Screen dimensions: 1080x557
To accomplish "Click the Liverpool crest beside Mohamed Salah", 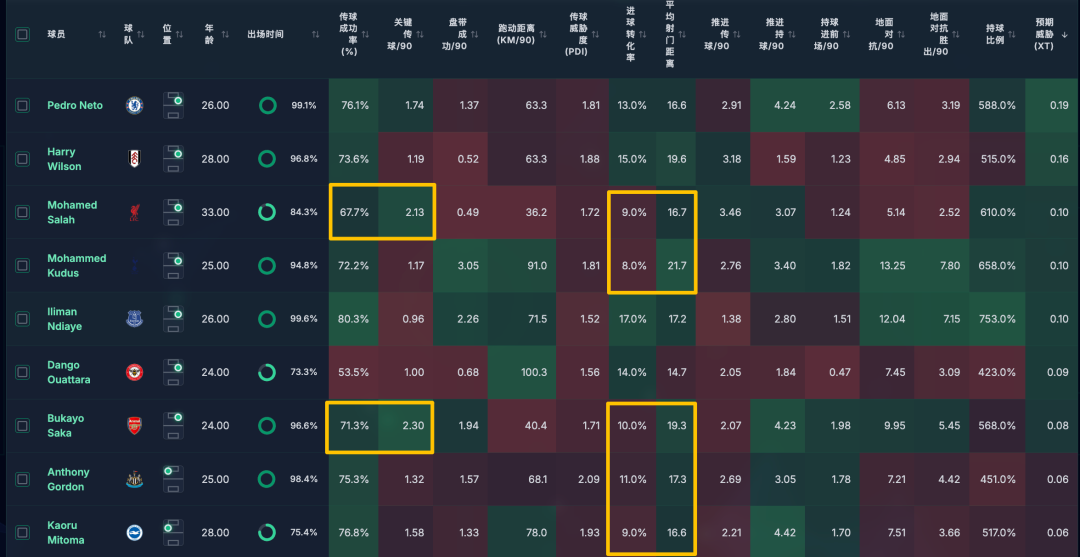I will [x=134, y=212].
